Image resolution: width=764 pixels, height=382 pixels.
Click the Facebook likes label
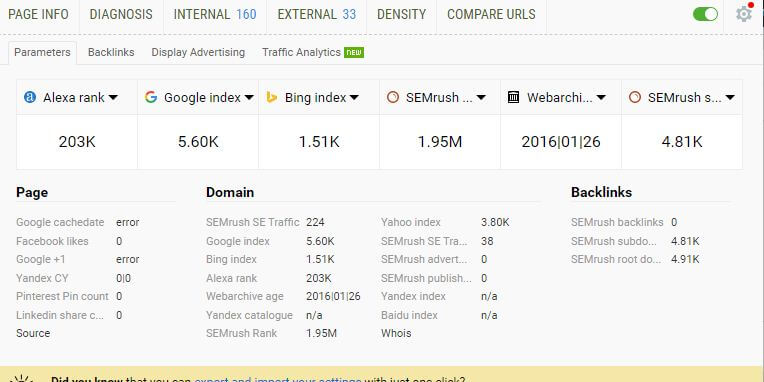pos(52,241)
